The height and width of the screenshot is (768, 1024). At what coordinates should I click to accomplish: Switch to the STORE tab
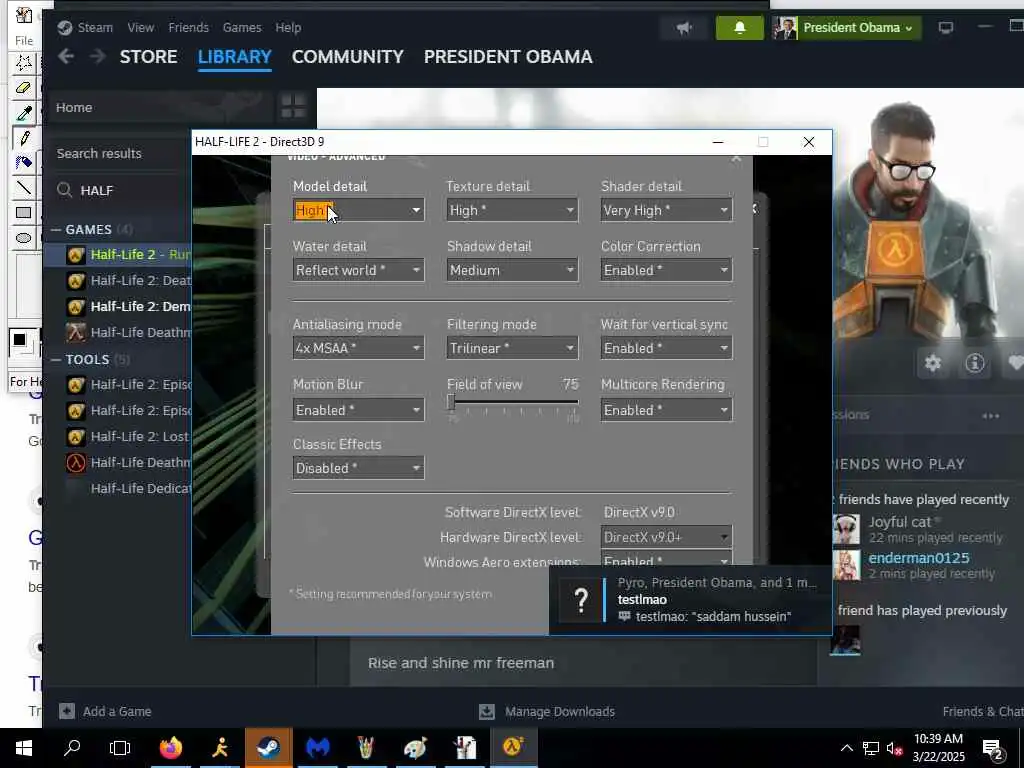(148, 57)
